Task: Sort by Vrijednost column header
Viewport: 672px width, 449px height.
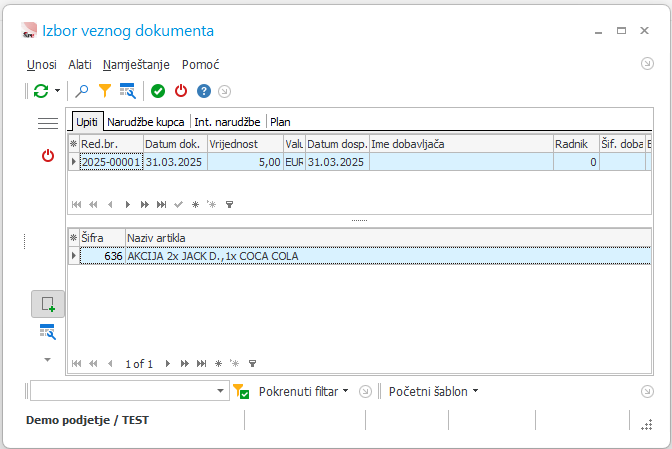Action: [246, 144]
